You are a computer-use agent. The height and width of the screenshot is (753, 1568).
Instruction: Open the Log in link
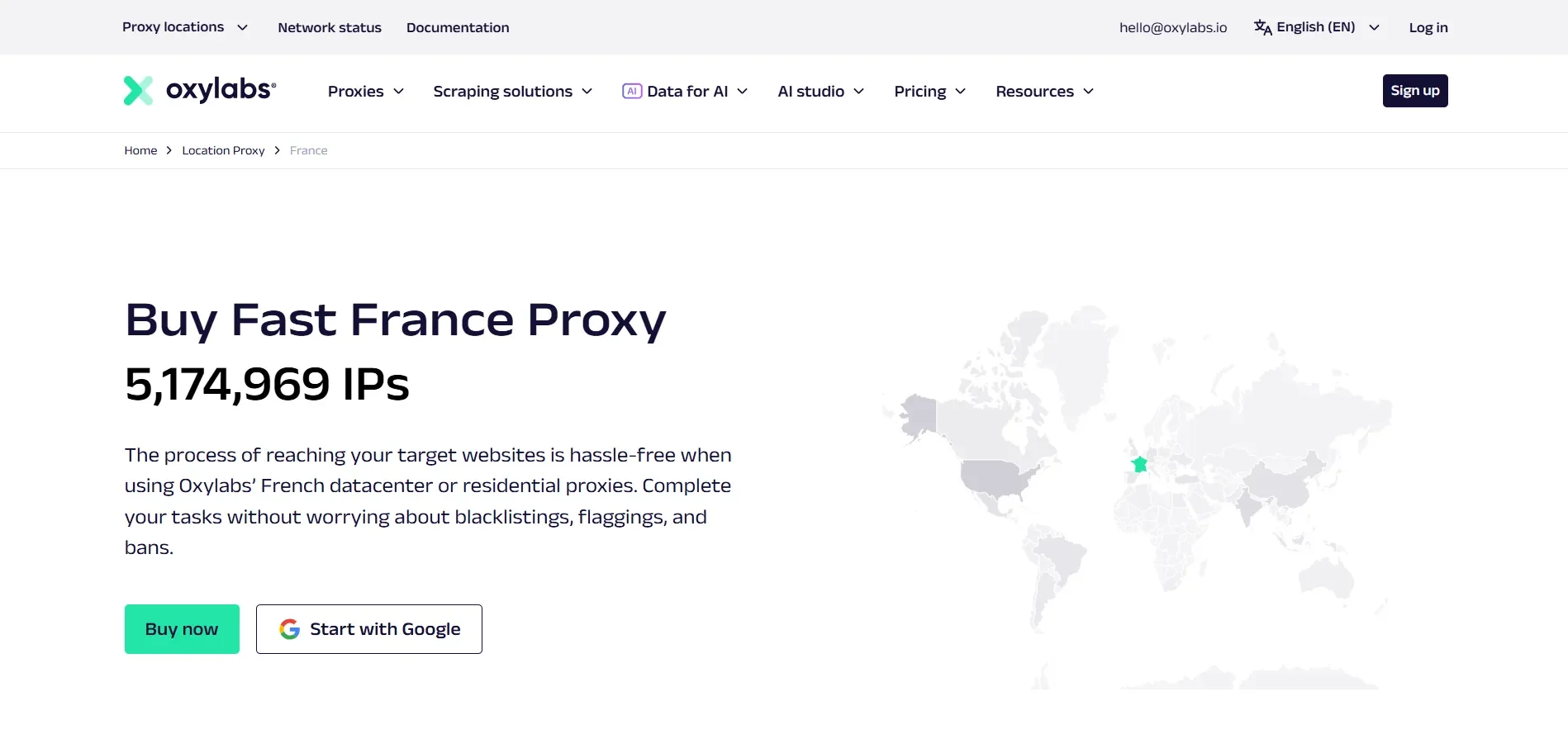(x=1428, y=27)
